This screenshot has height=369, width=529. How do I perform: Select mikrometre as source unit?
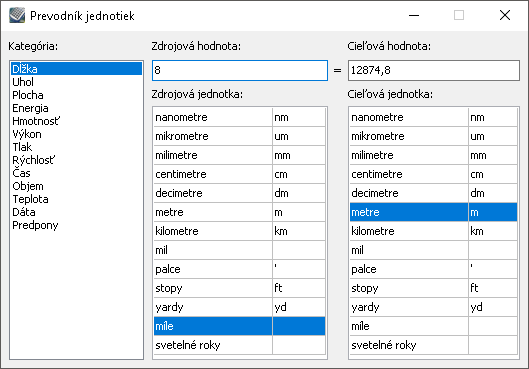[x=240, y=136]
